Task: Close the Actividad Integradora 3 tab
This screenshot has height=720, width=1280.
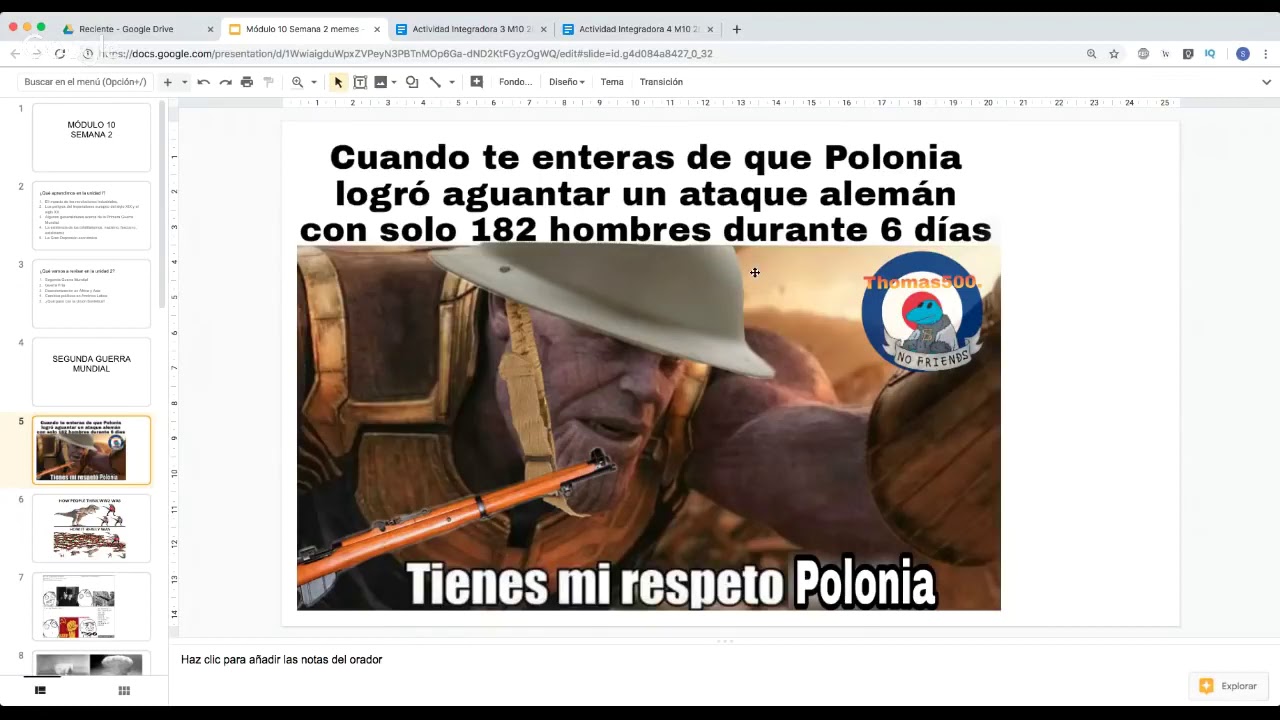Action: 544,29
